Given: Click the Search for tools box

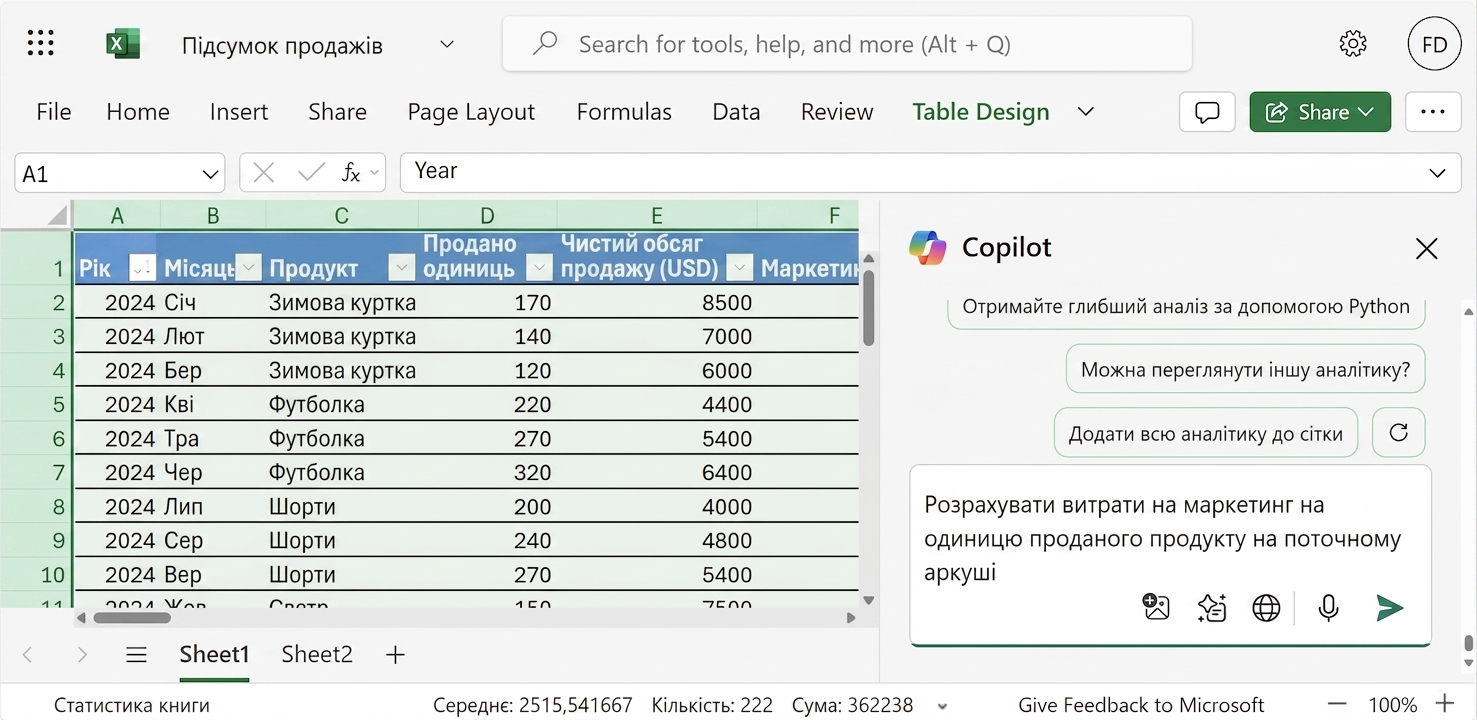Looking at the screenshot, I should coord(847,44).
